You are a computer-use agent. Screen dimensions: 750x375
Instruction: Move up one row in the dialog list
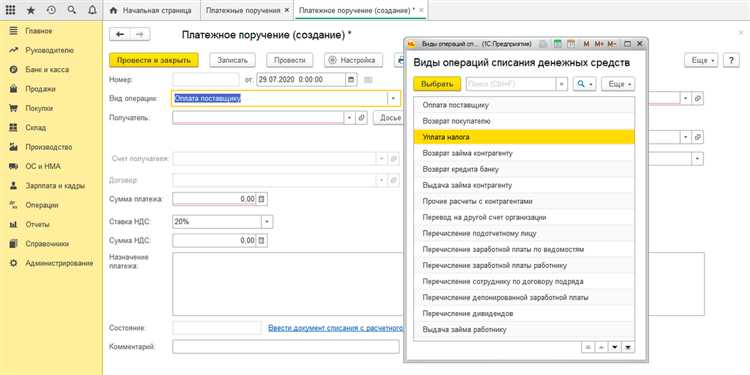[x=601, y=347]
